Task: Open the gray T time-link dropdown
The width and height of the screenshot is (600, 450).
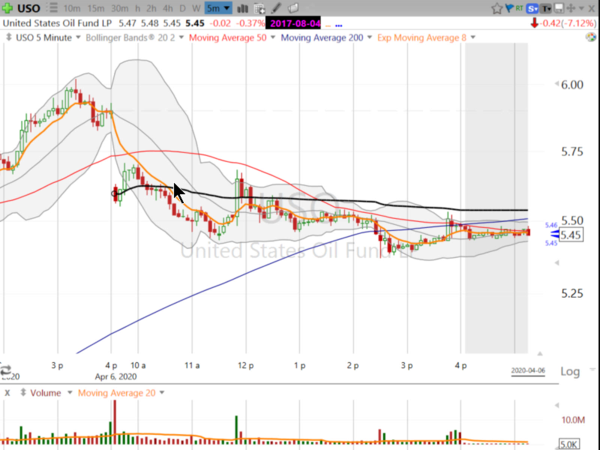Action: coord(546,8)
